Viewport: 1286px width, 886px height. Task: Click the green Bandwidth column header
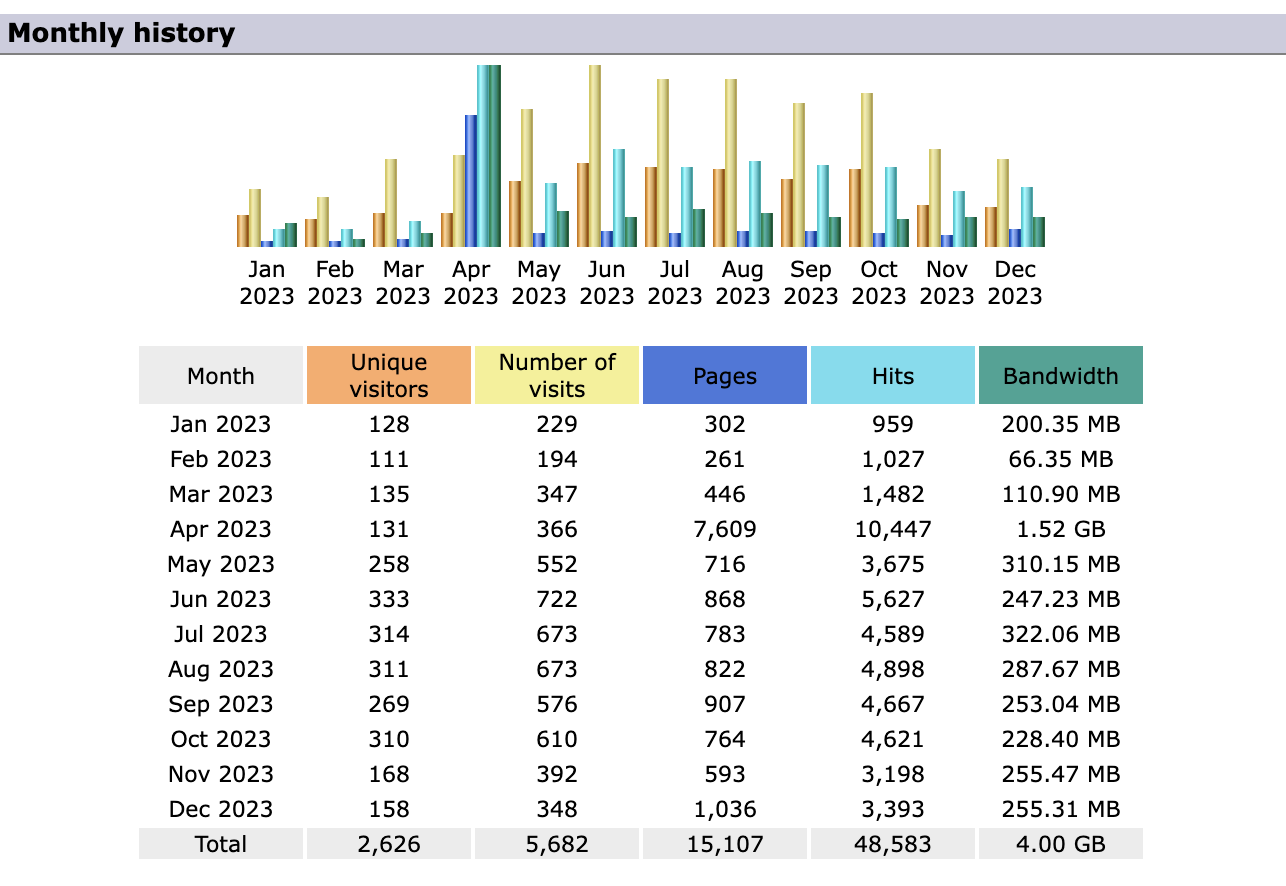pos(1061,376)
